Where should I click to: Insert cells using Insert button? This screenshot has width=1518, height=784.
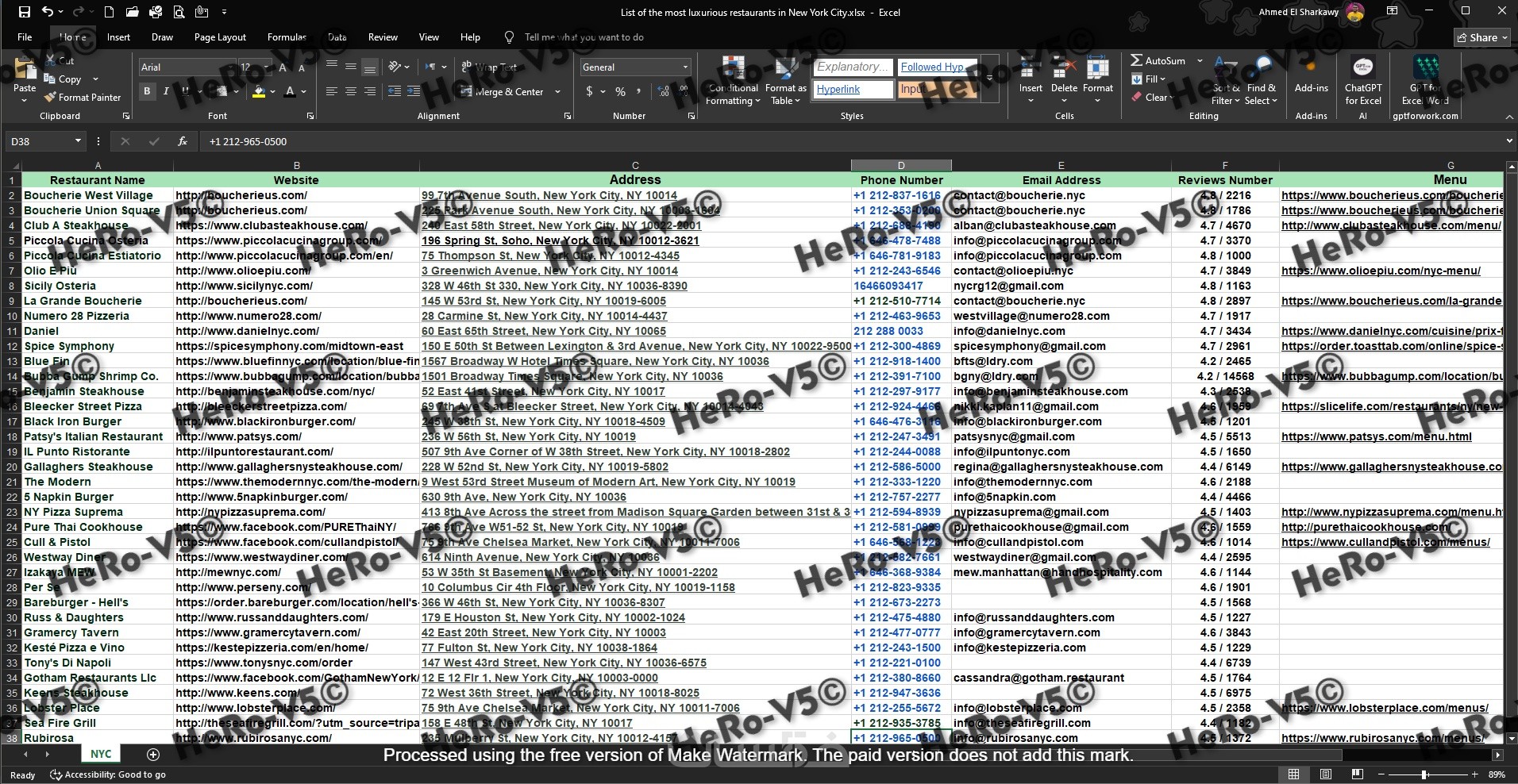(1031, 81)
